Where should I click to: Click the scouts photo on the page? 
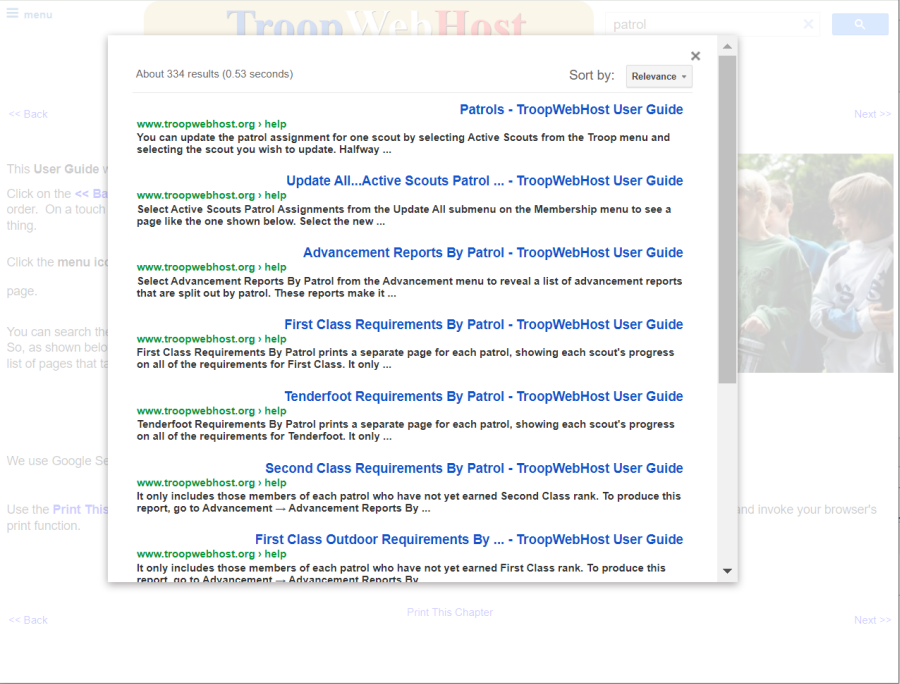pyautogui.click(x=816, y=263)
